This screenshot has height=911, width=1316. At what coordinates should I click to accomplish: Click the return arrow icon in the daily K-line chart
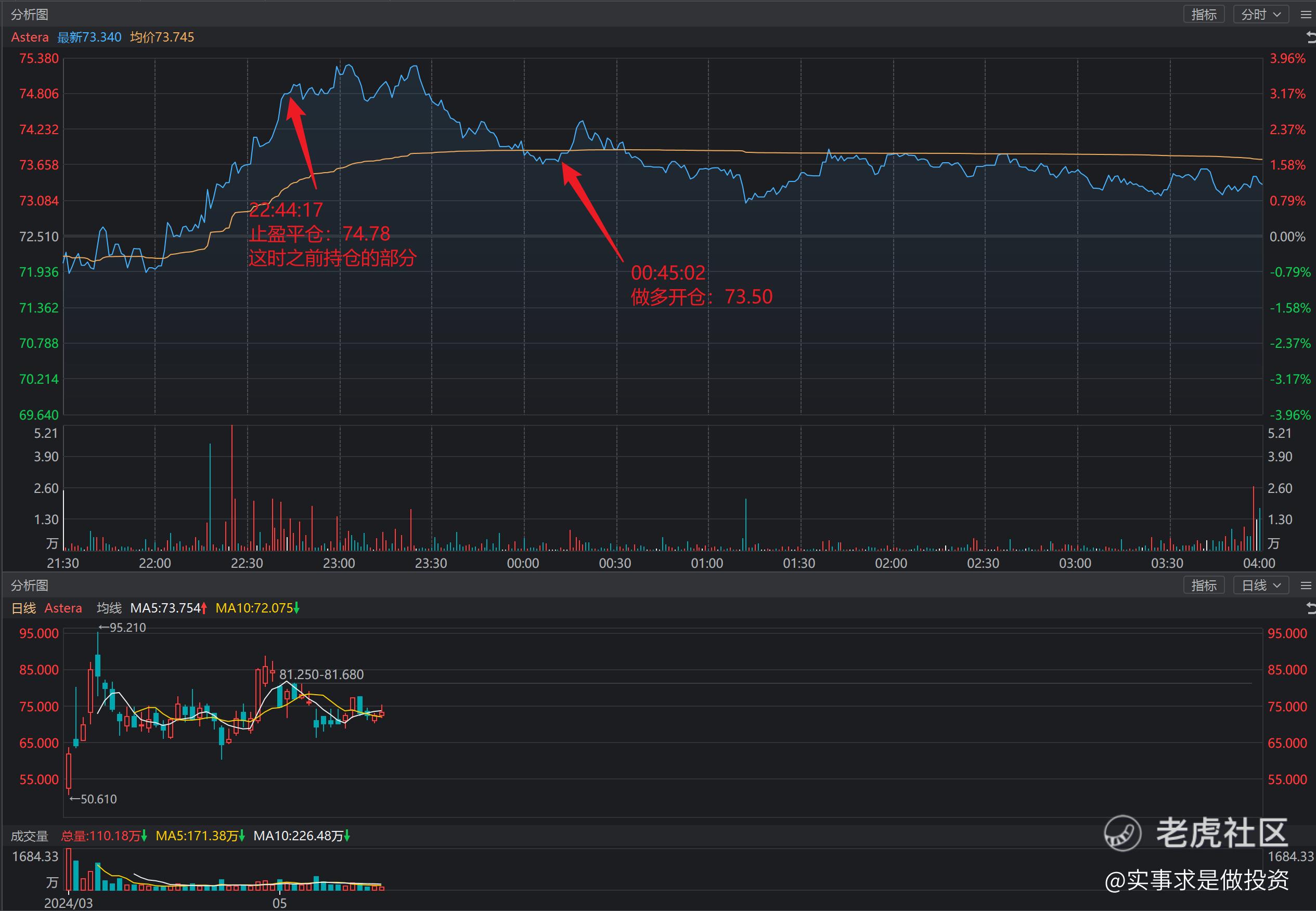click(x=1311, y=608)
